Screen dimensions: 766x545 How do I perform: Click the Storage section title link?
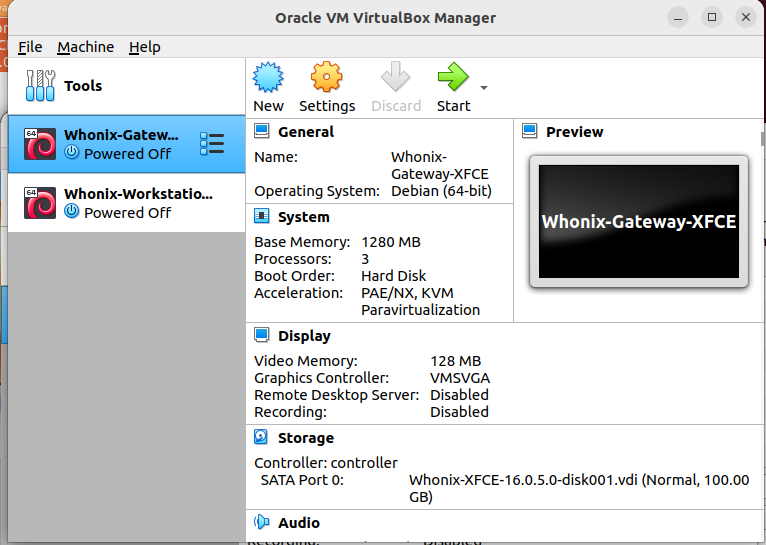[306, 438]
